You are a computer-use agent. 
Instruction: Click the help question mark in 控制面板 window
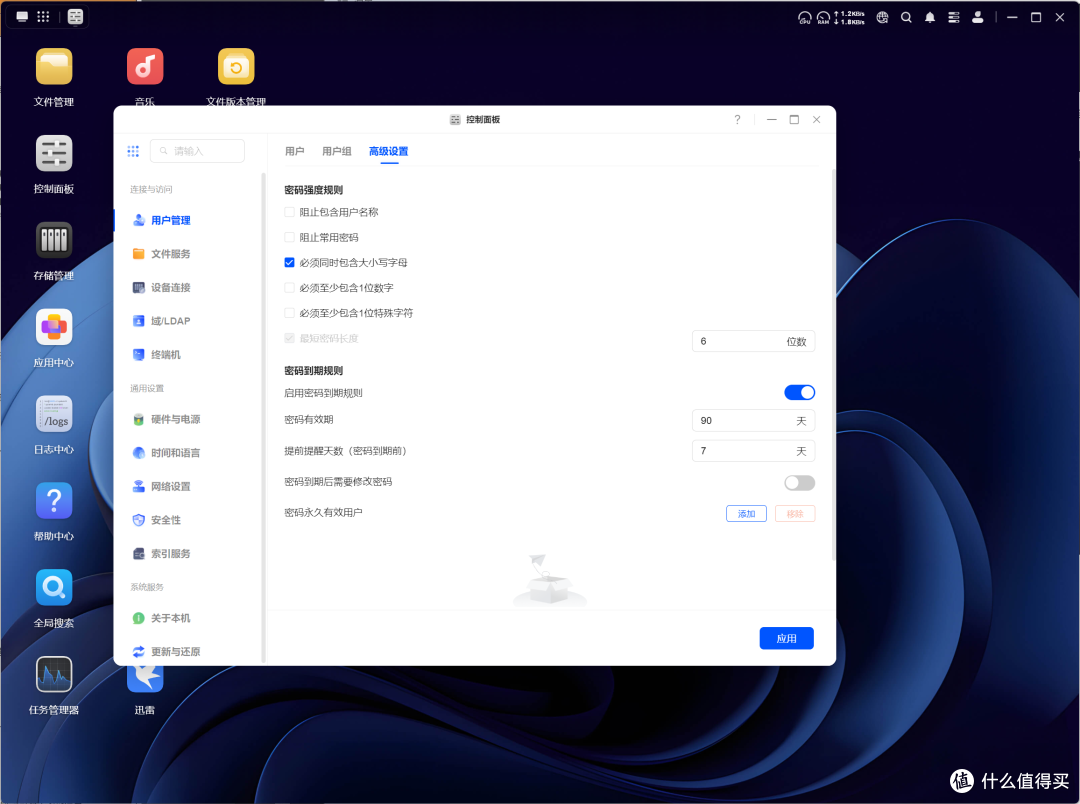click(x=737, y=119)
